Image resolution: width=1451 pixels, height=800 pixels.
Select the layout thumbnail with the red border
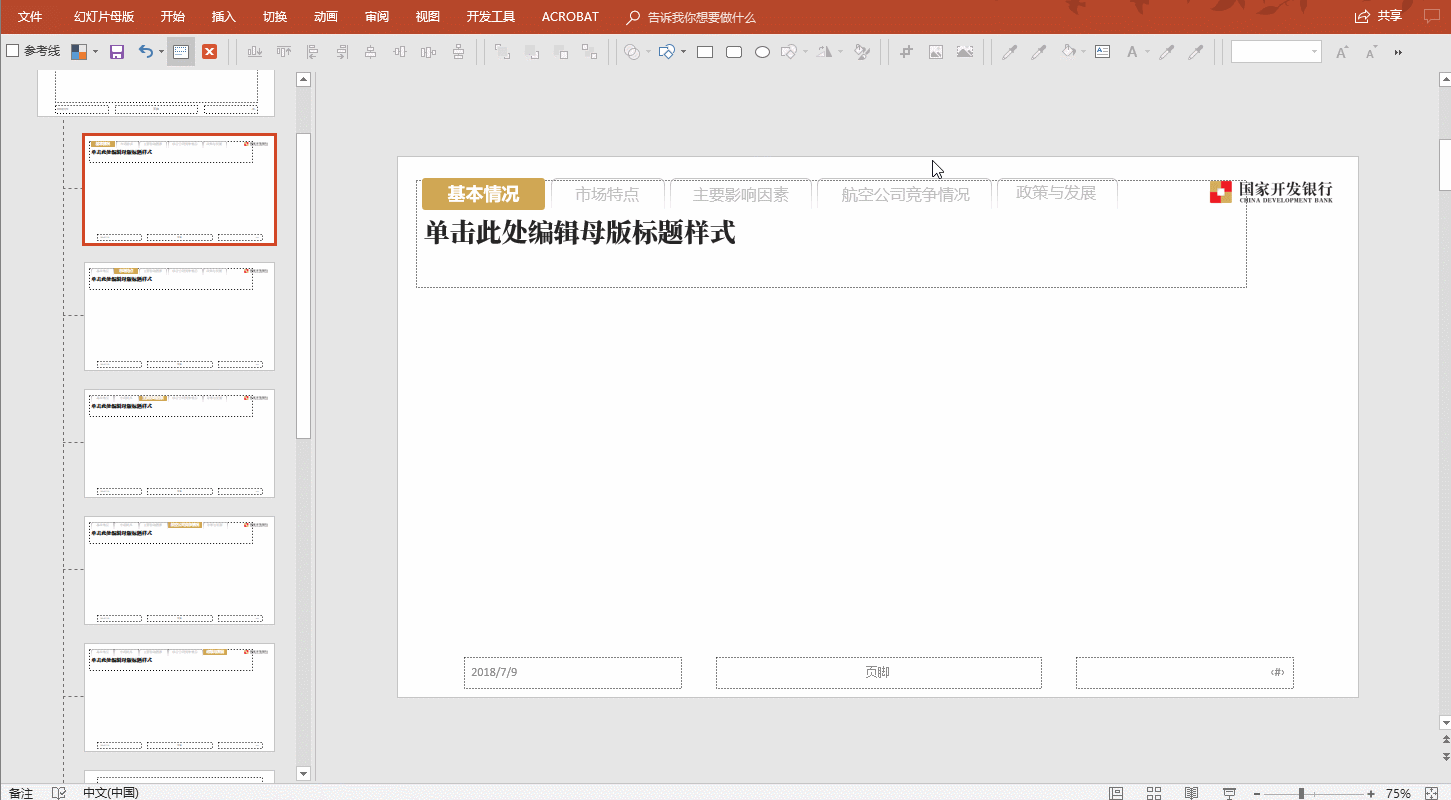180,190
